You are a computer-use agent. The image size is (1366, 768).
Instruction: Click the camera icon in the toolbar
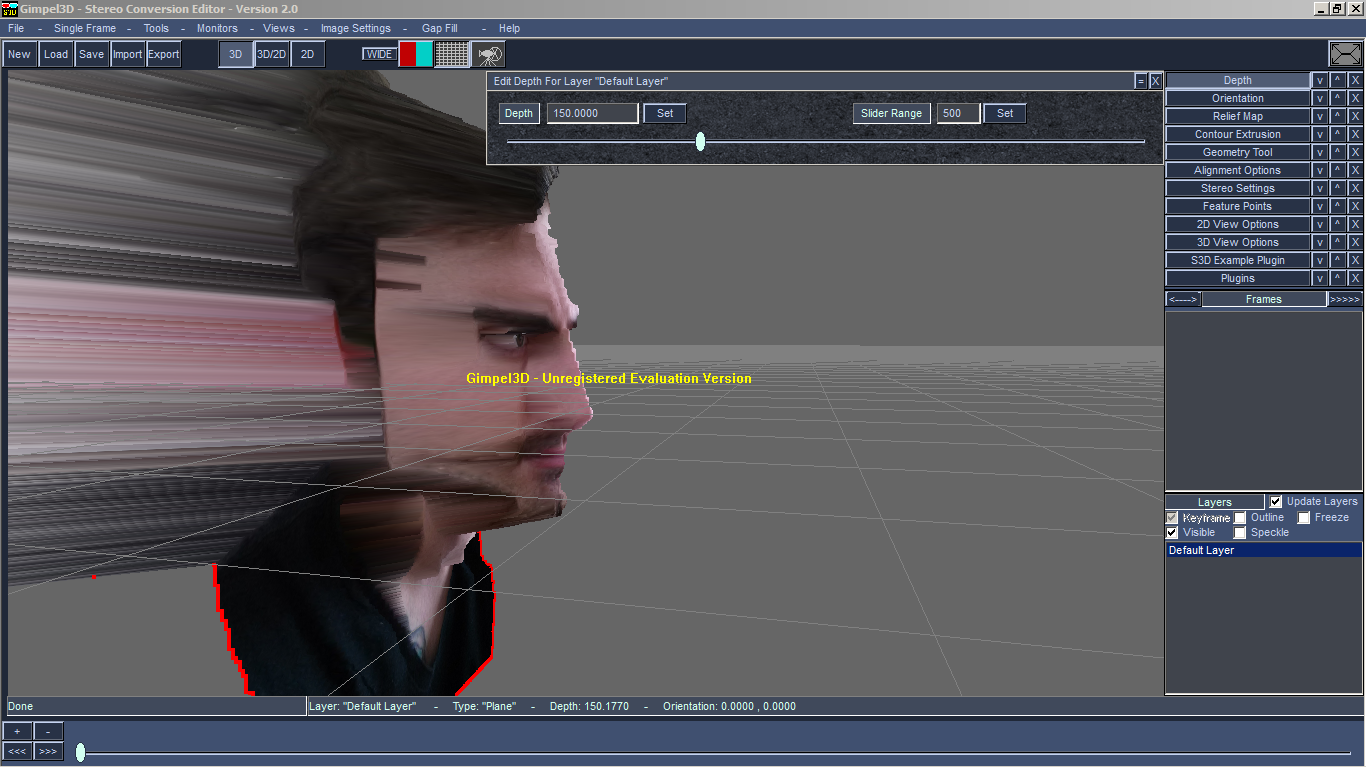tap(488, 54)
